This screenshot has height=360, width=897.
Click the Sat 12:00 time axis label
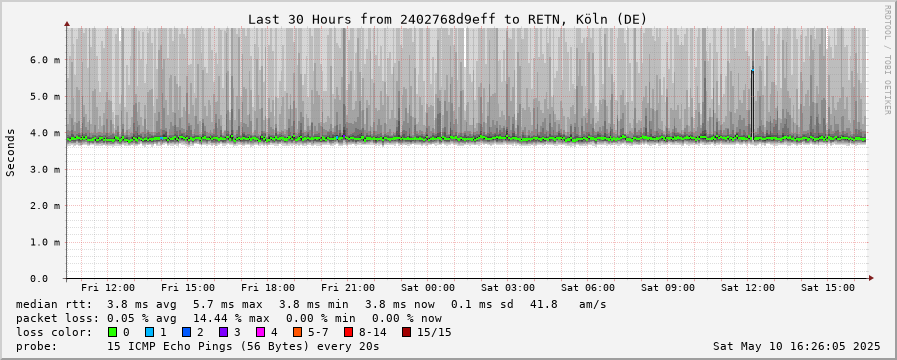click(x=748, y=288)
